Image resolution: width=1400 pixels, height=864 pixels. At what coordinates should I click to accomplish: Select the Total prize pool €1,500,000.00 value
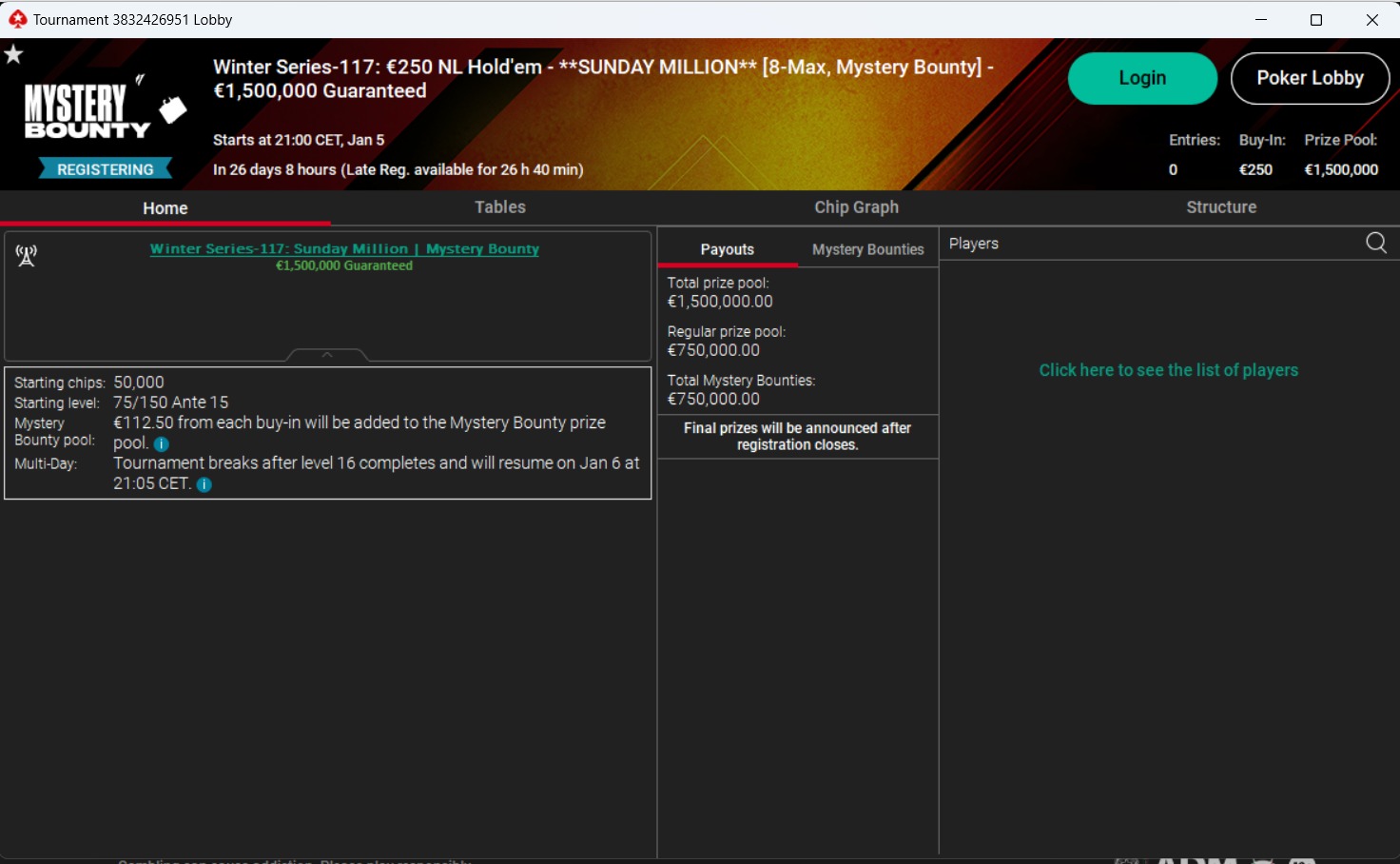(x=720, y=302)
